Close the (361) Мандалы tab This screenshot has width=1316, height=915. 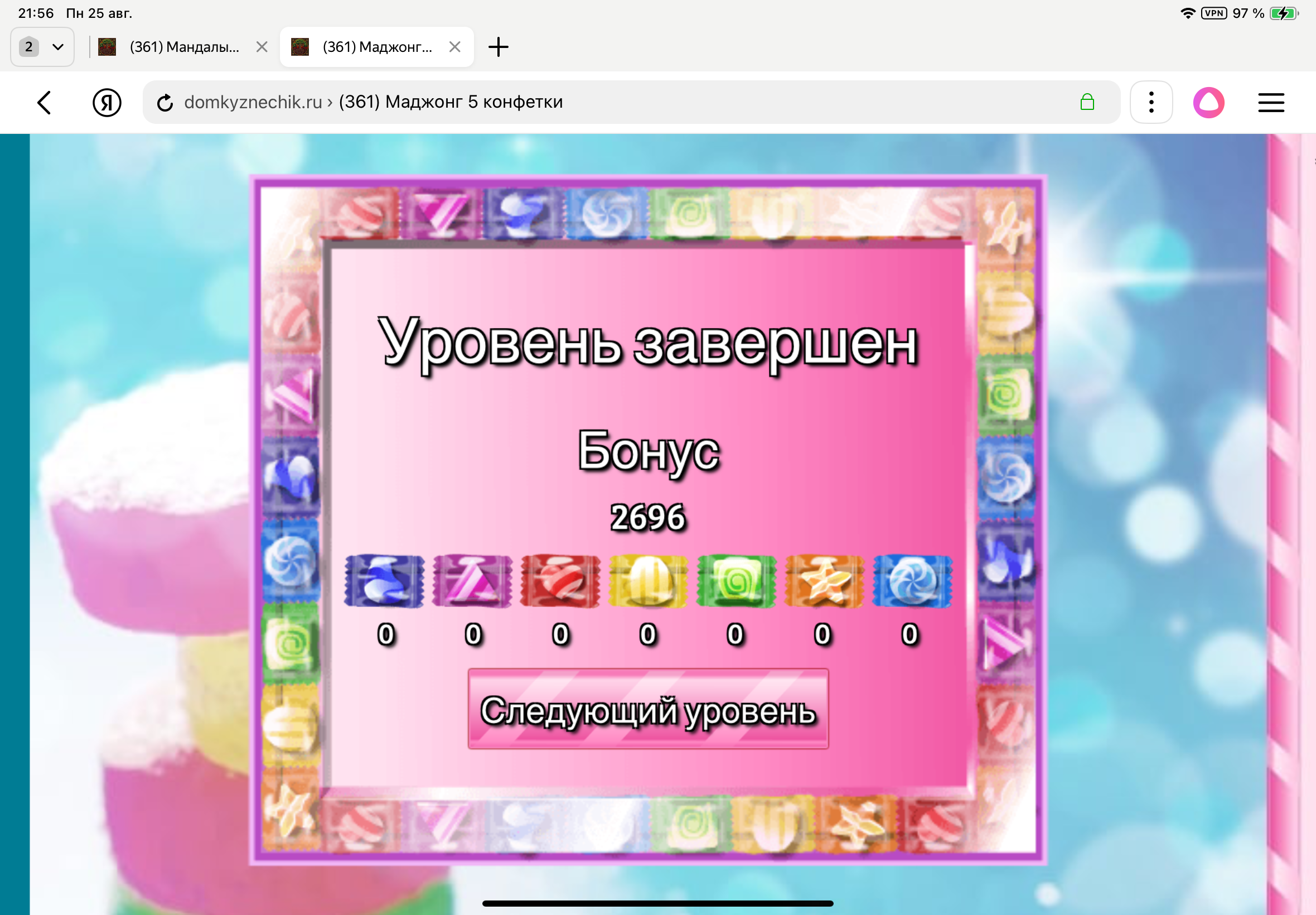262,47
